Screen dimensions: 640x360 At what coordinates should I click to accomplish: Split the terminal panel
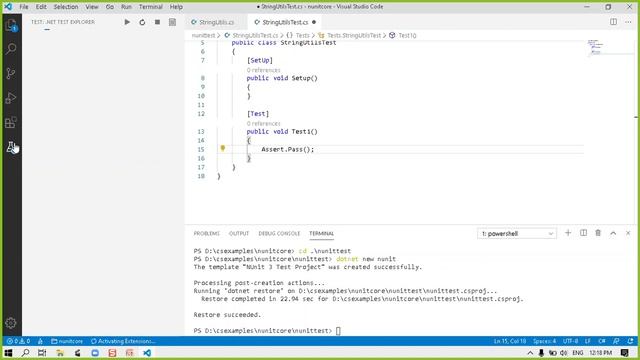[x=583, y=233]
